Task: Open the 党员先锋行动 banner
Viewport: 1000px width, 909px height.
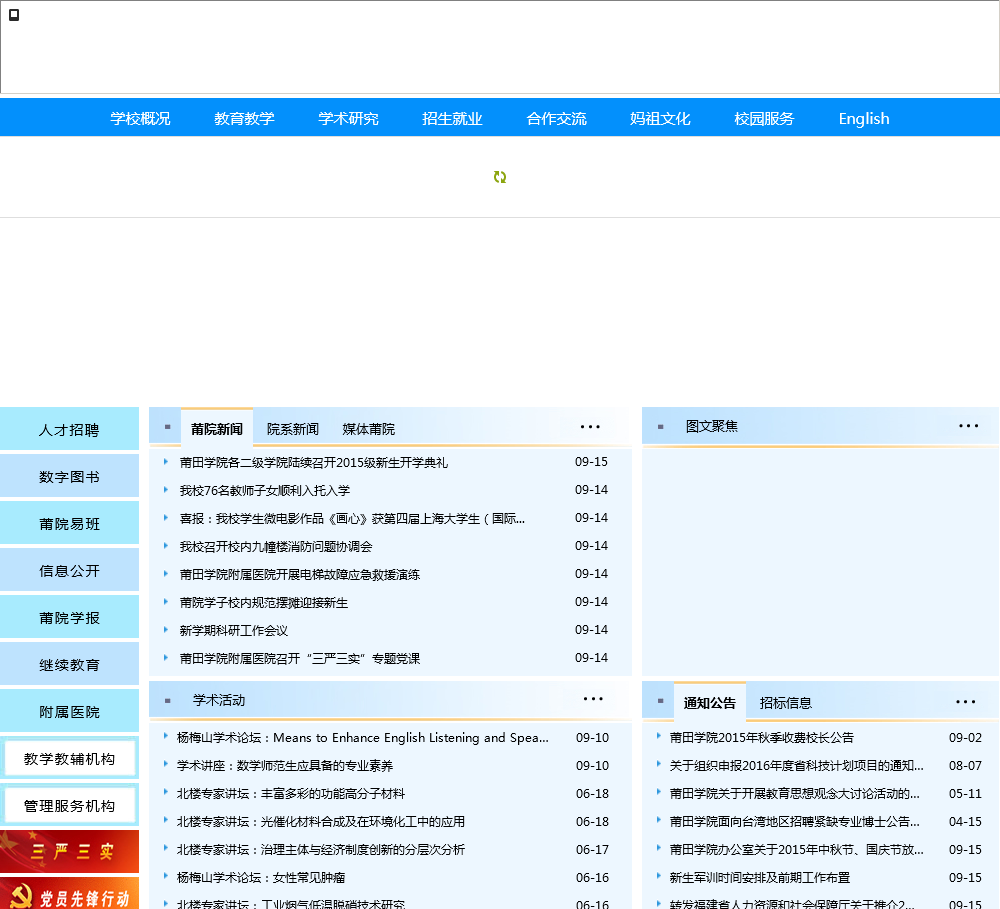Action: (70, 895)
